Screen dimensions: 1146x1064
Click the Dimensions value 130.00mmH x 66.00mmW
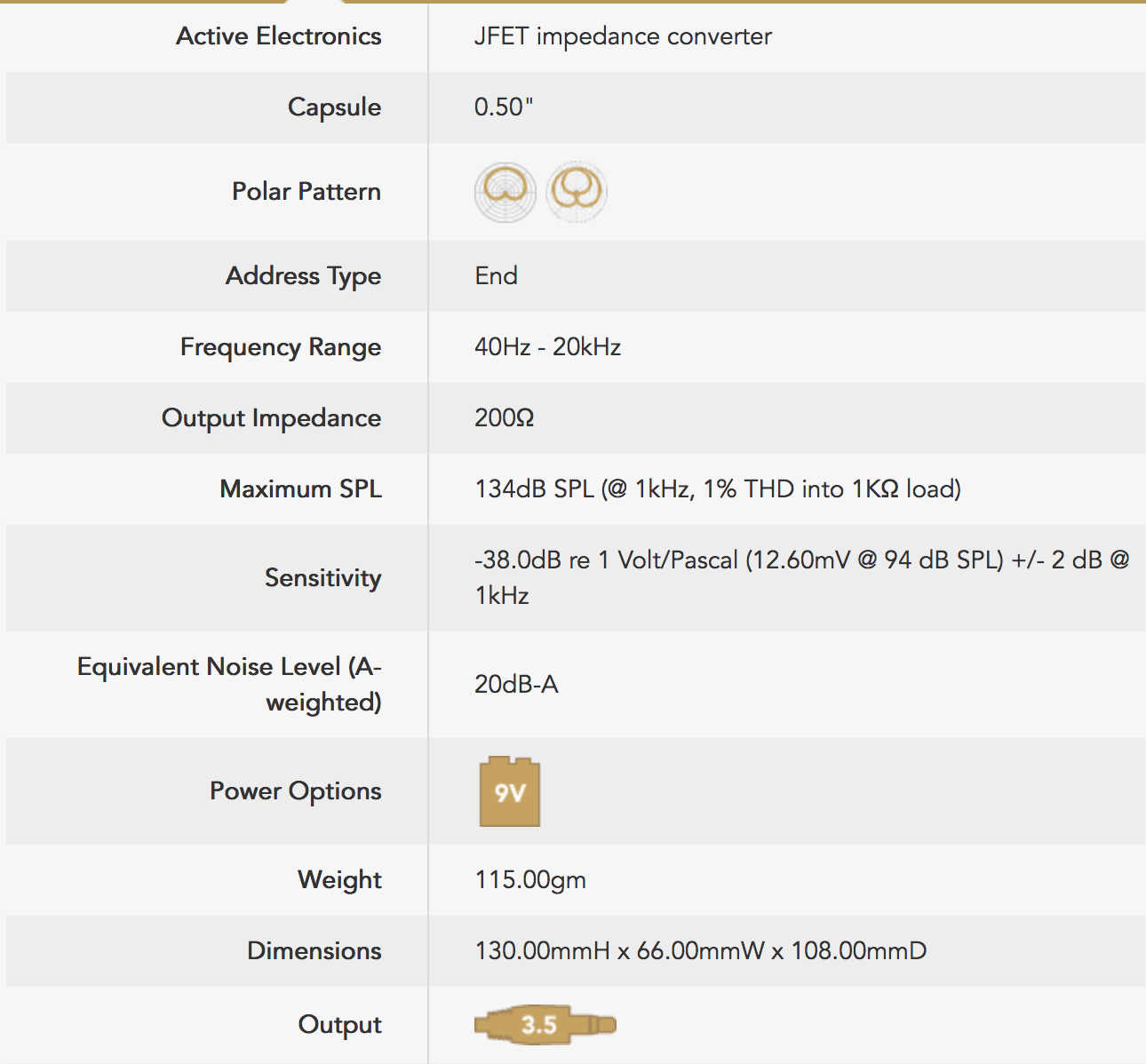(701, 951)
